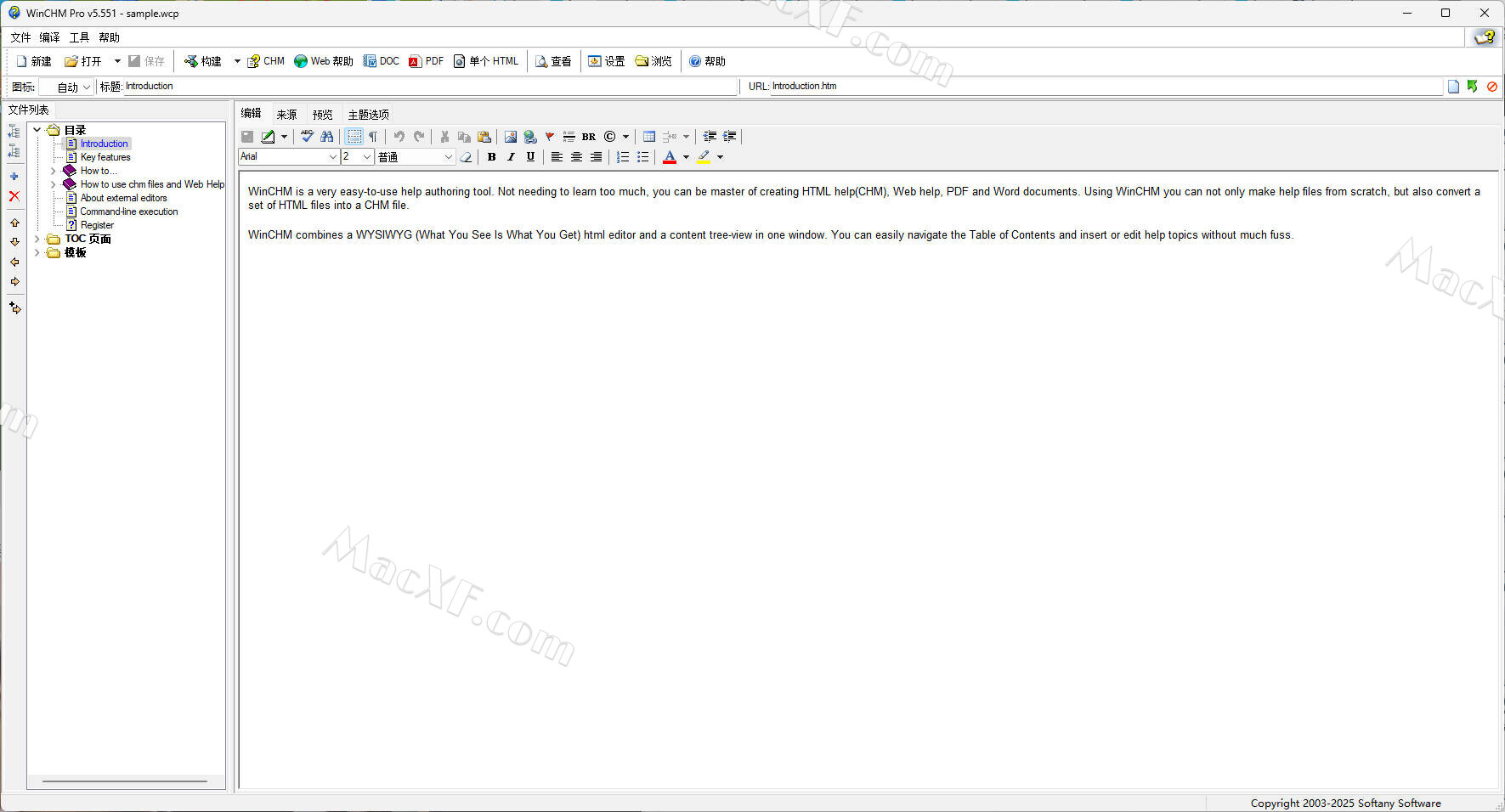This screenshot has width=1505, height=812.
Task: Apply the red font color A swatch
Action: pyautogui.click(x=670, y=157)
